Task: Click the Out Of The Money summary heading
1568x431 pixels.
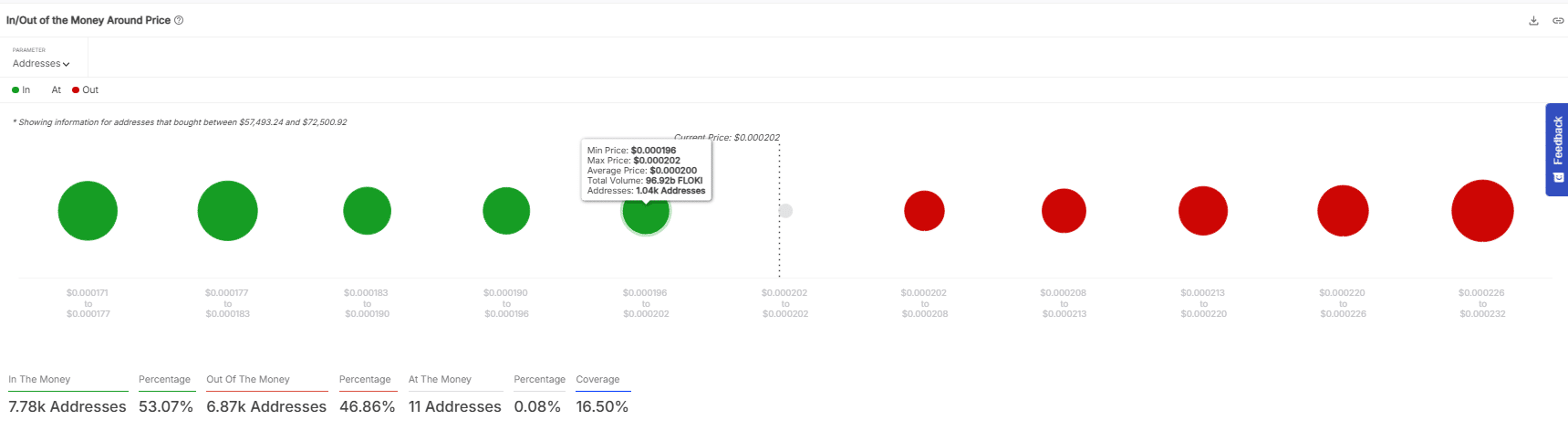Action: coord(248,380)
